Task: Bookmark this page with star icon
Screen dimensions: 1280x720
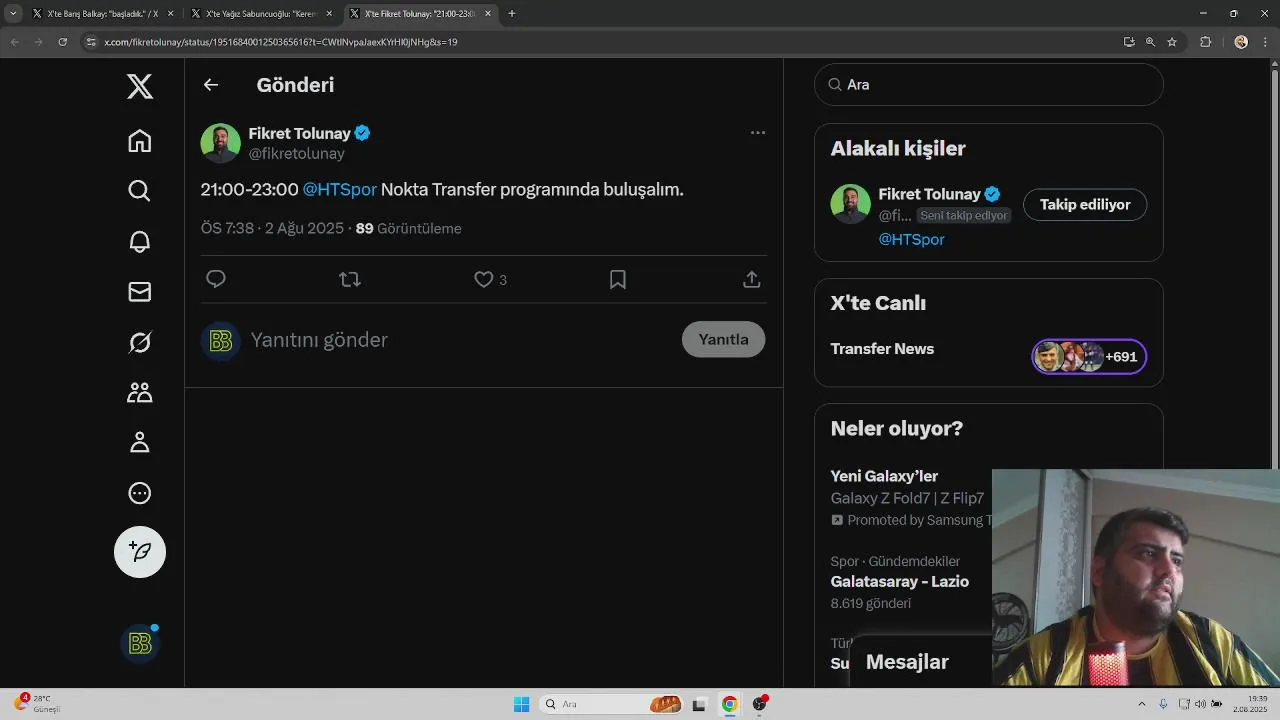Action: click(1172, 42)
